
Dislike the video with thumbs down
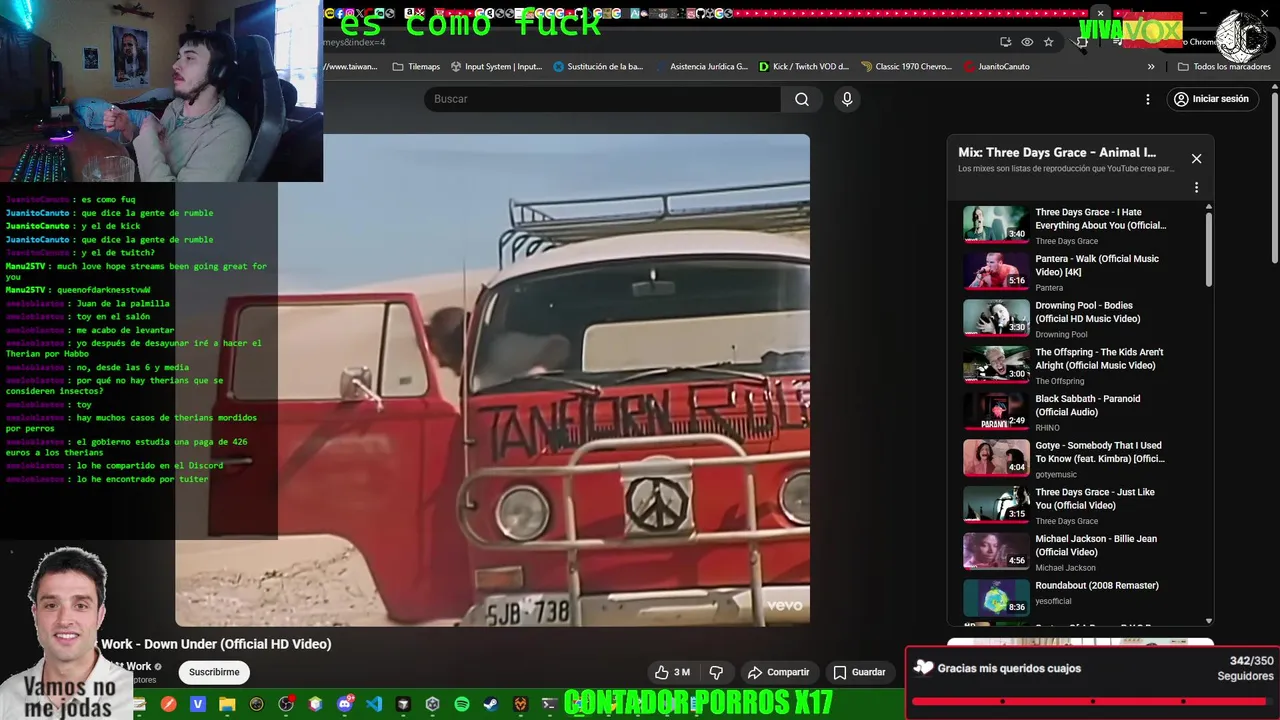(x=716, y=672)
